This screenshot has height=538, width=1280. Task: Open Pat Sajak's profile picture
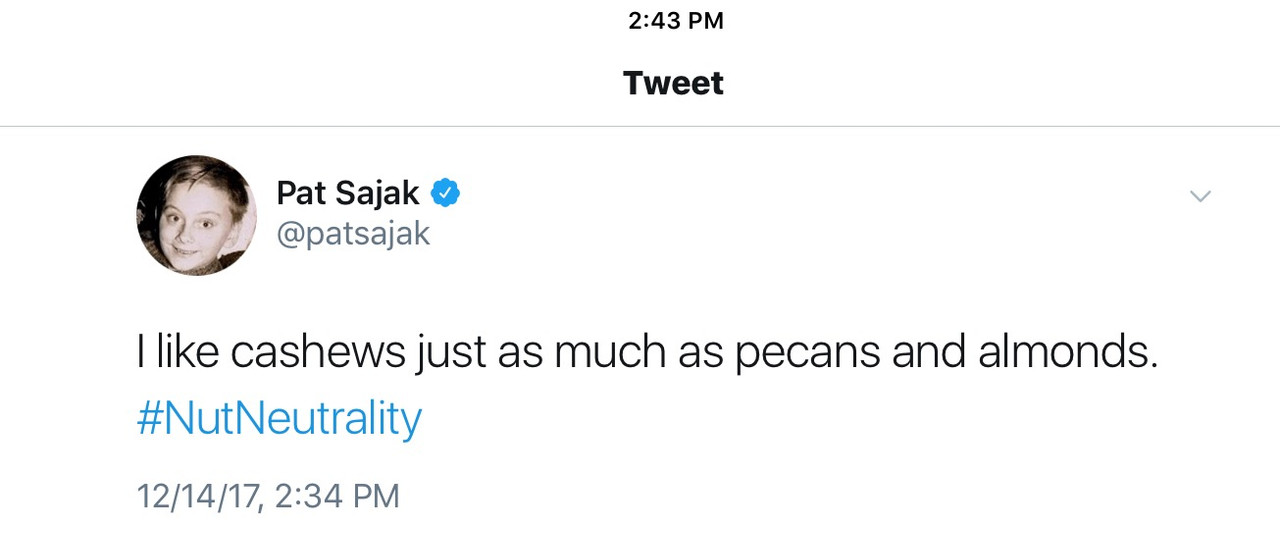point(196,215)
